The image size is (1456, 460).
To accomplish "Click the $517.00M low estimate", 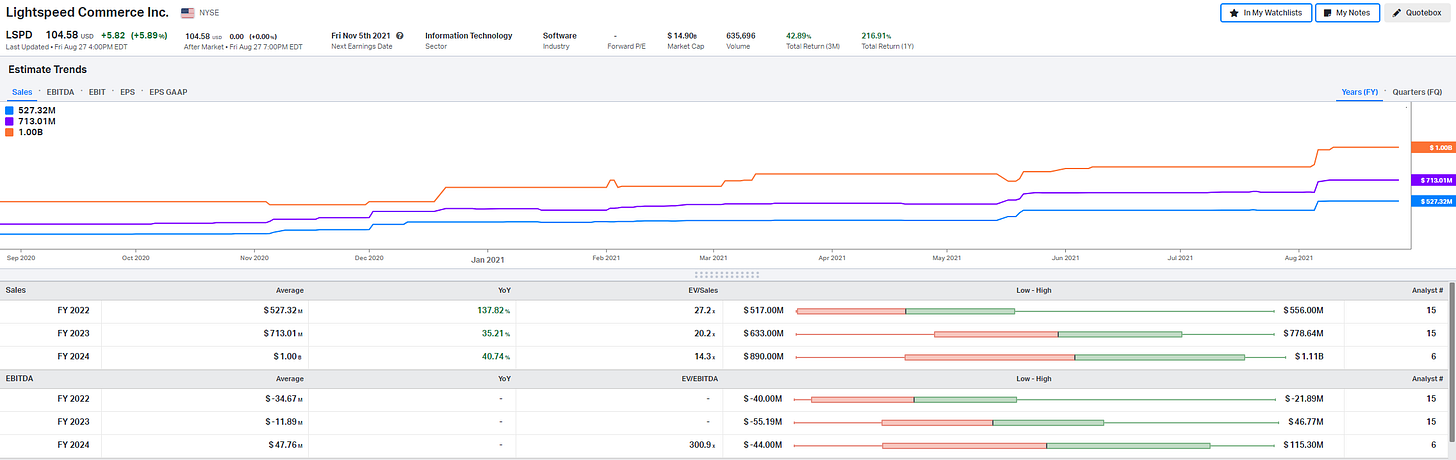I will point(764,310).
